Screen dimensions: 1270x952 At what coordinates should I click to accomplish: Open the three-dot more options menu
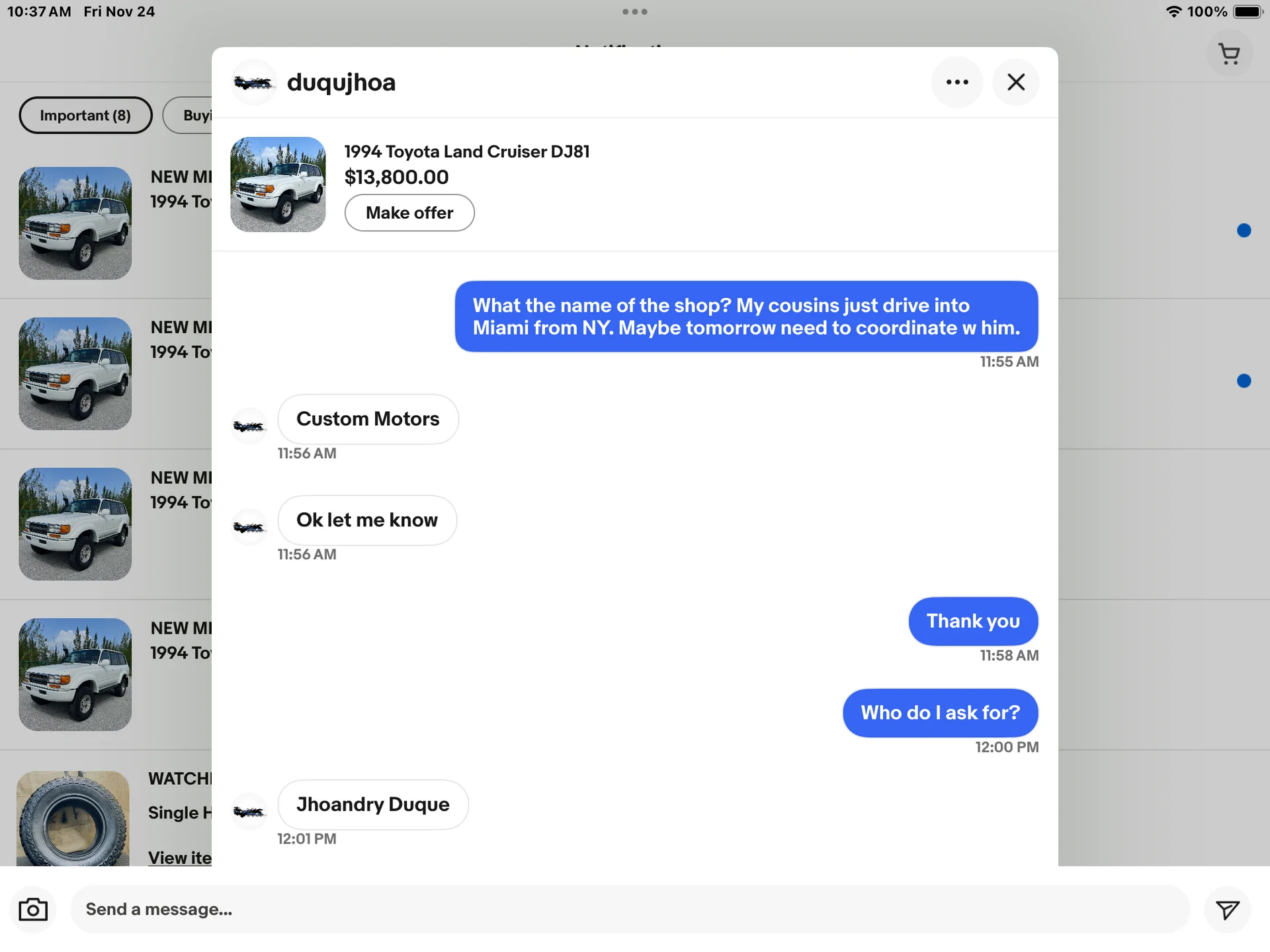[956, 82]
